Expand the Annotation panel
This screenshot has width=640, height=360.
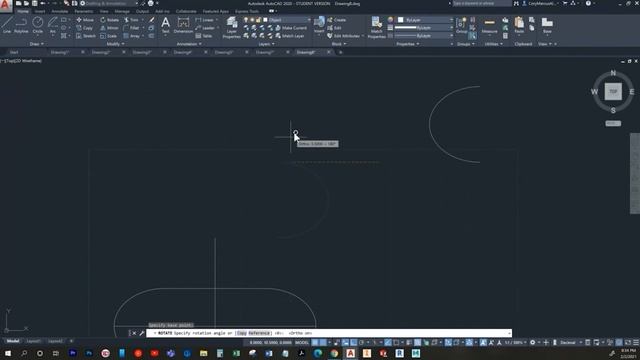coord(189,44)
